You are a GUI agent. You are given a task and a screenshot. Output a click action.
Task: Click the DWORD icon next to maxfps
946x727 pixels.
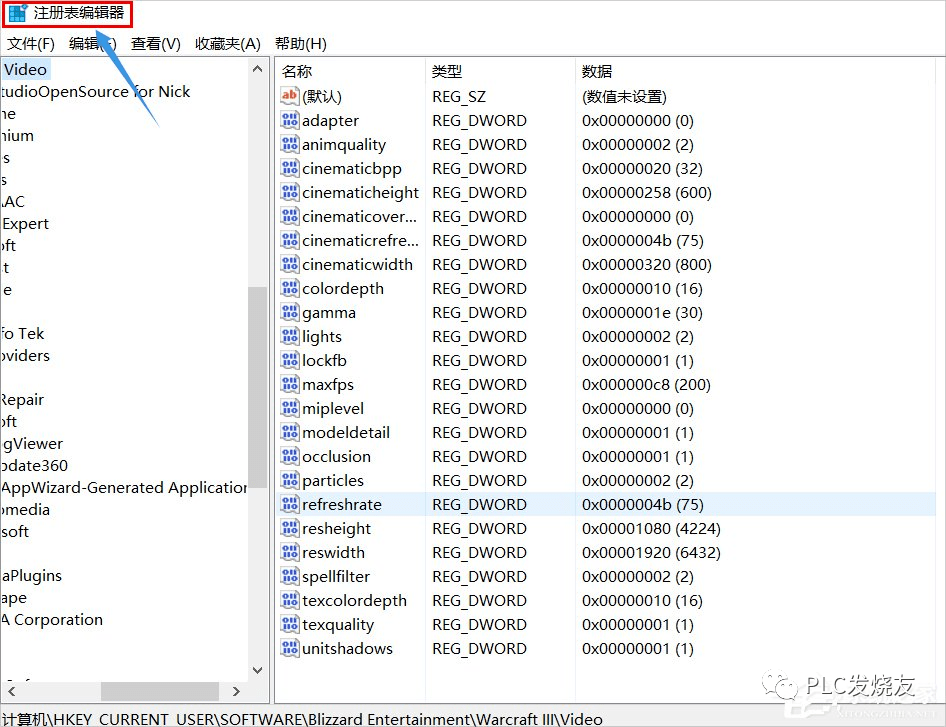point(289,385)
